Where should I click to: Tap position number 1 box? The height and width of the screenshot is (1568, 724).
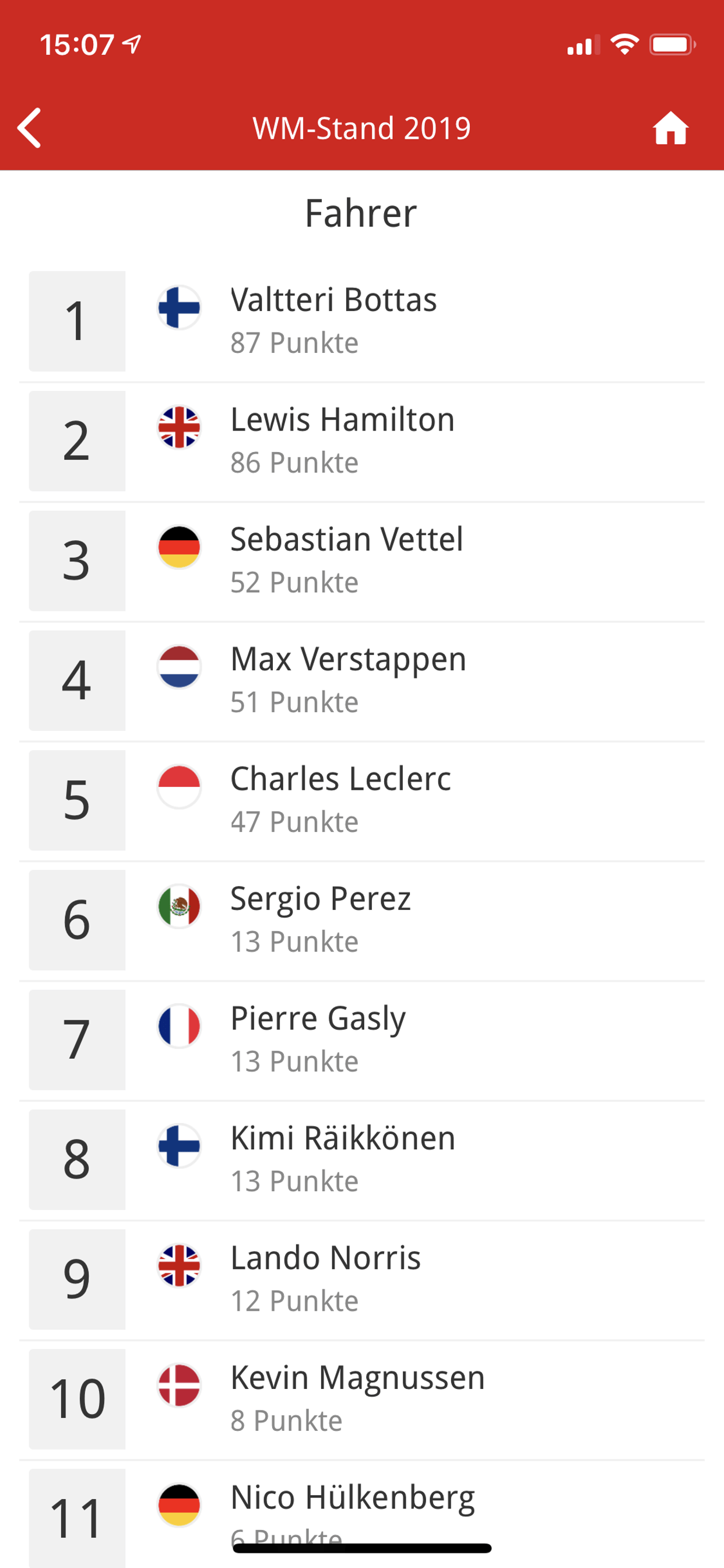[x=78, y=321]
